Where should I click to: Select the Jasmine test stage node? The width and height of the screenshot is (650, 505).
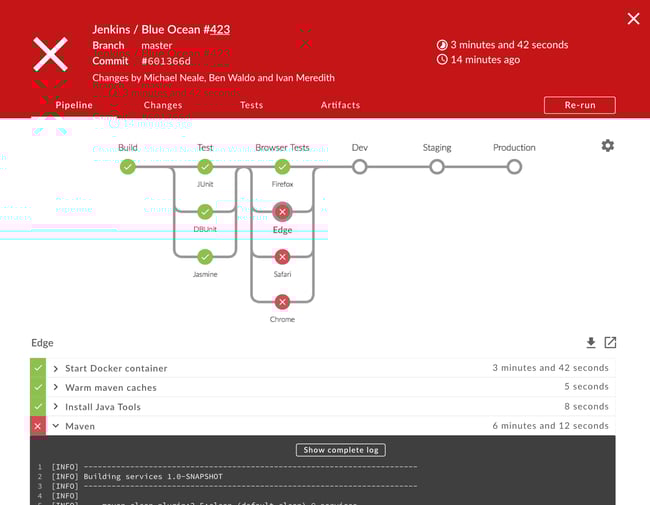[x=205, y=257]
